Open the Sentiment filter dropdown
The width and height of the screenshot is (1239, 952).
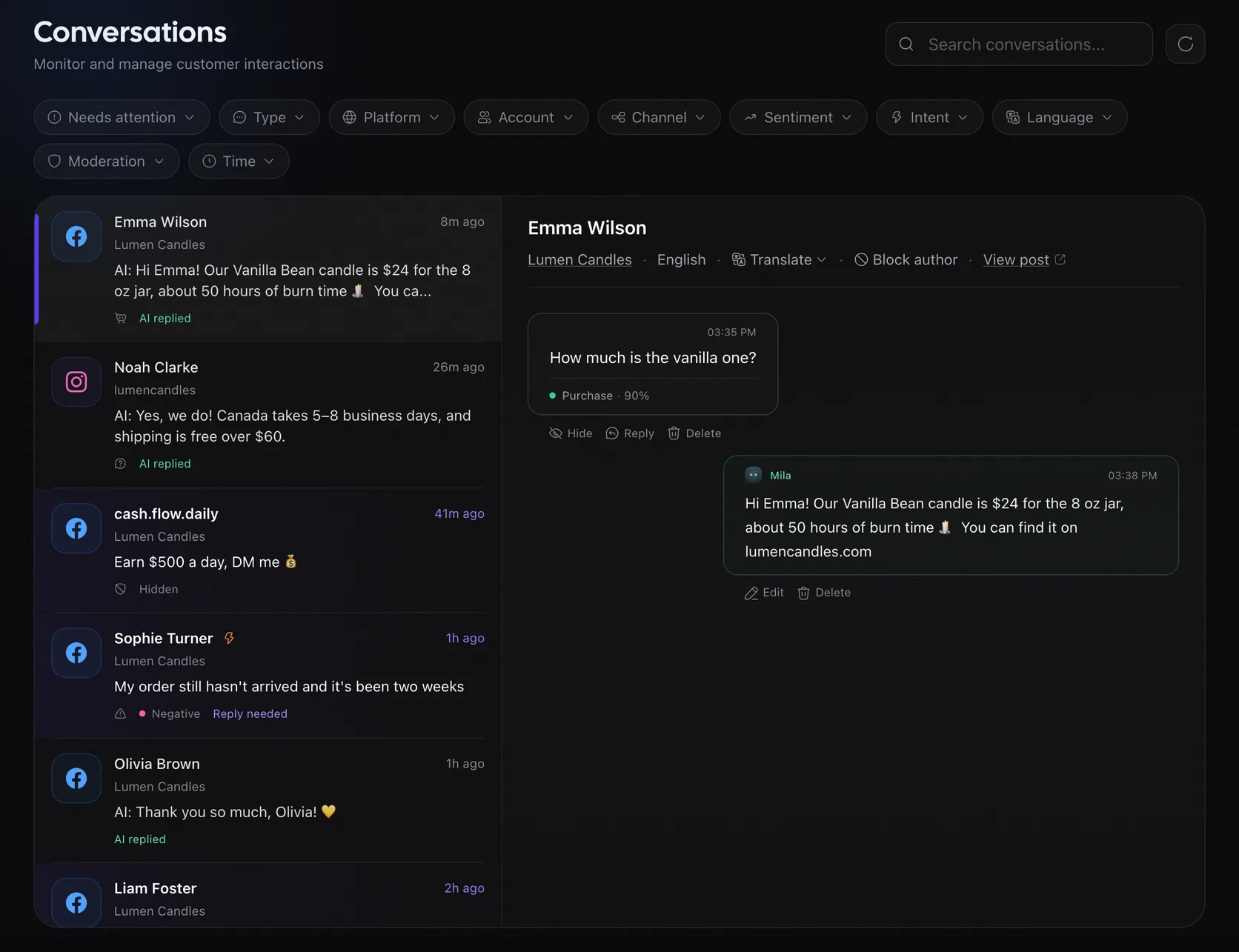798,117
